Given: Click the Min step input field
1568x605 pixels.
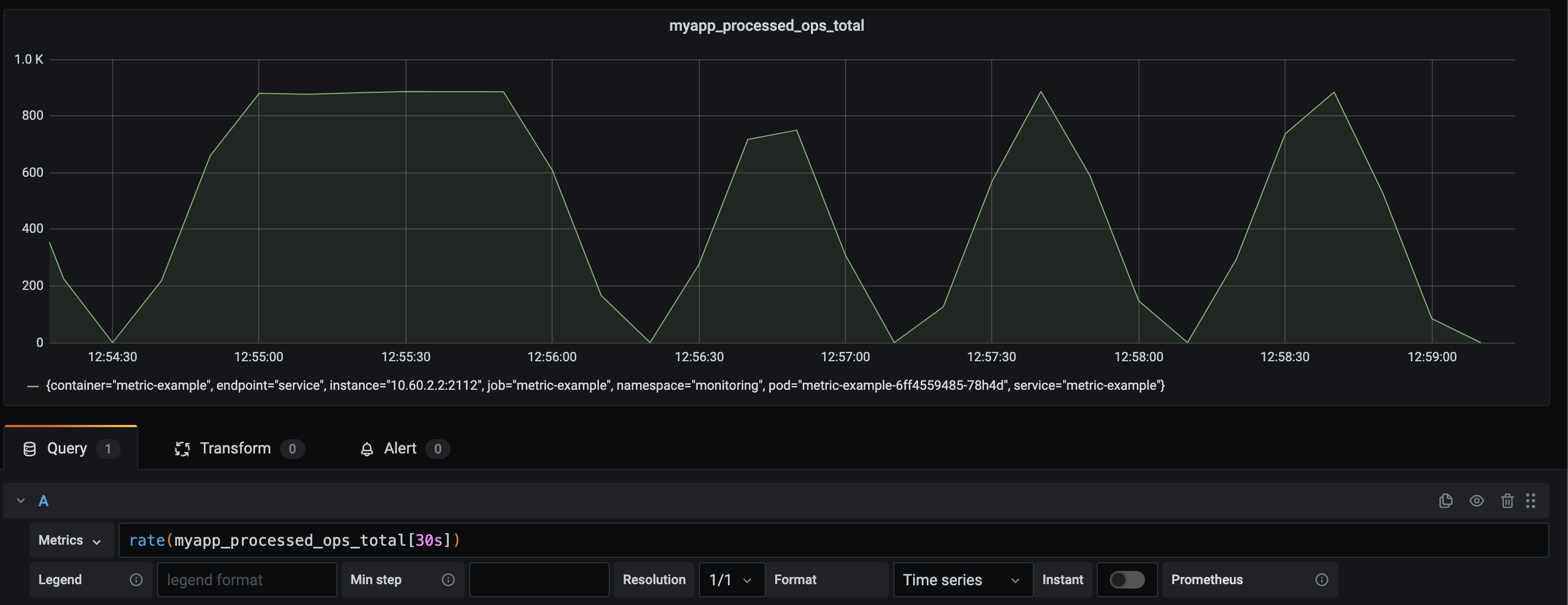Looking at the screenshot, I should pyautogui.click(x=539, y=579).
